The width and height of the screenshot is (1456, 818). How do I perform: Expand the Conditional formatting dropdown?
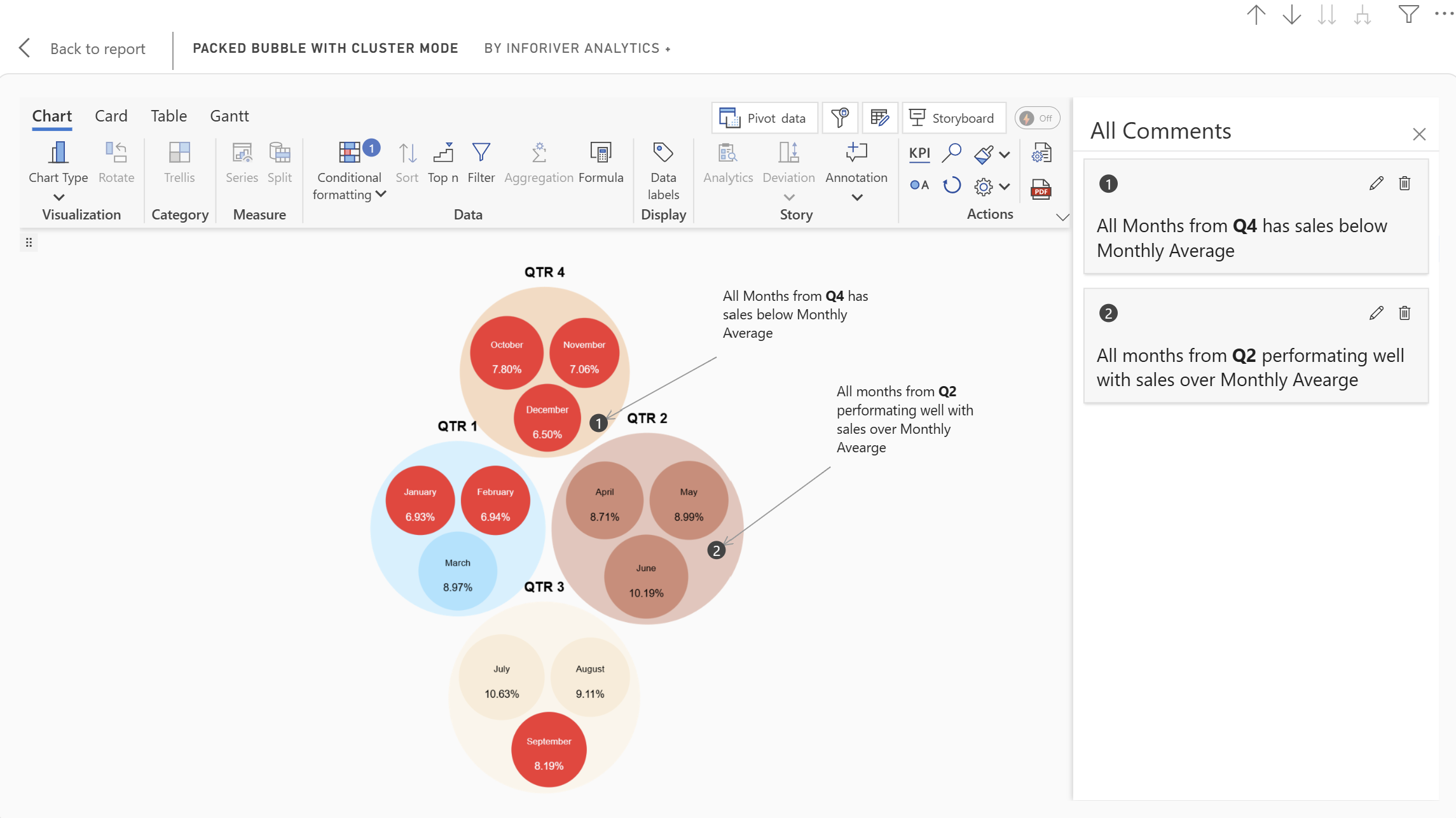coord(381,195)
